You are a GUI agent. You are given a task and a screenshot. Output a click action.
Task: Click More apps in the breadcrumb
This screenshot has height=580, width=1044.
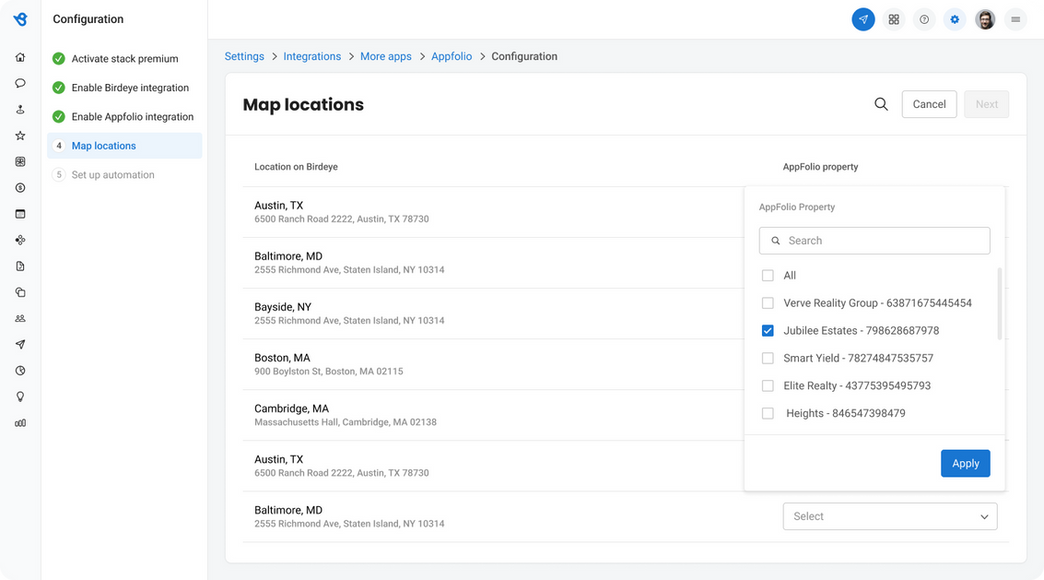pyautogui.click(x=386, y=57)
